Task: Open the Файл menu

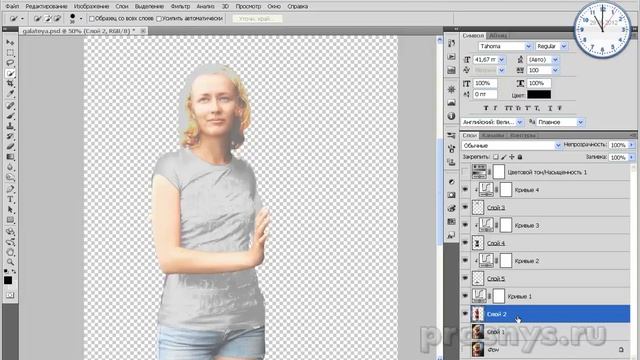Action: (x=12, y=7)
